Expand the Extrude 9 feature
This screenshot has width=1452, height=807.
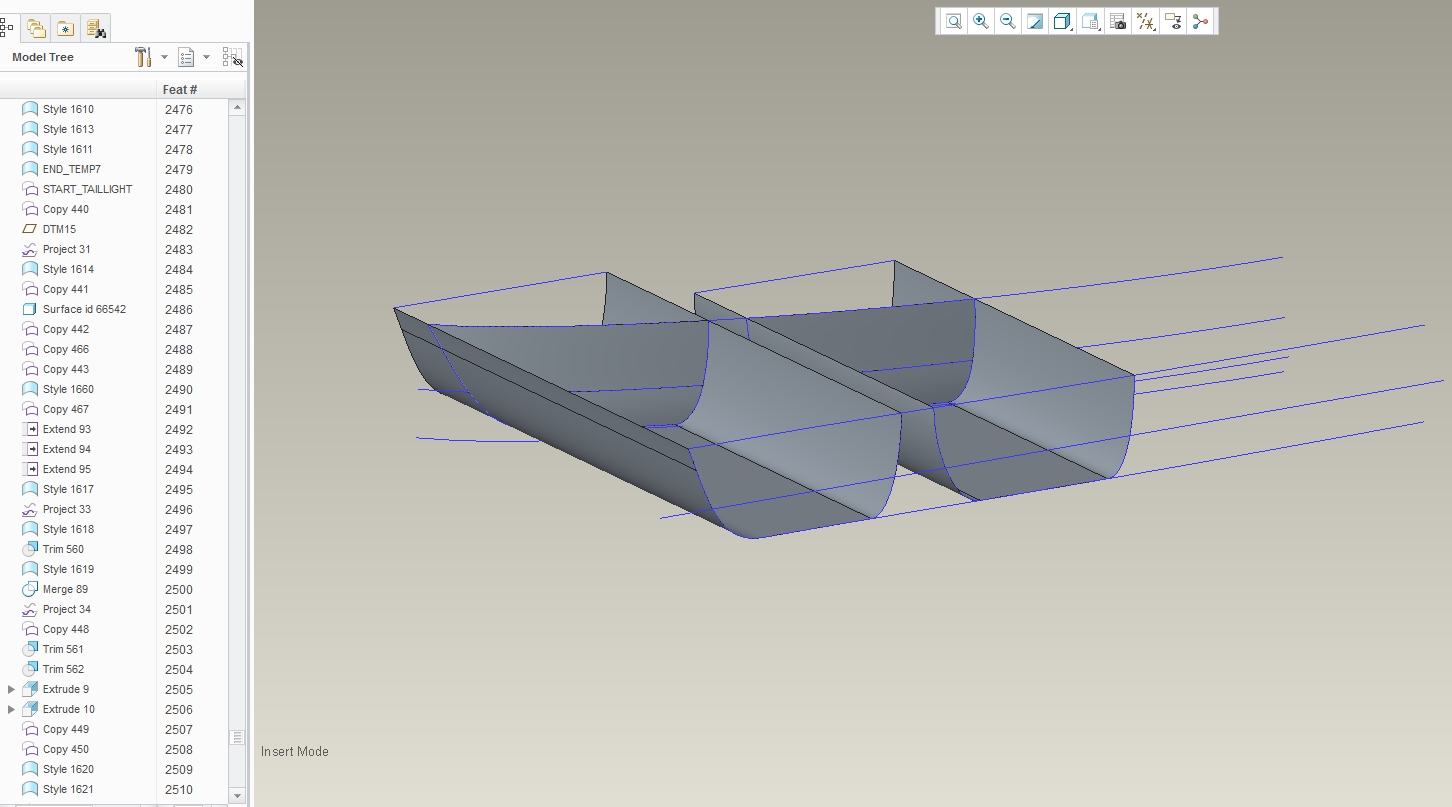pos(11,689)
